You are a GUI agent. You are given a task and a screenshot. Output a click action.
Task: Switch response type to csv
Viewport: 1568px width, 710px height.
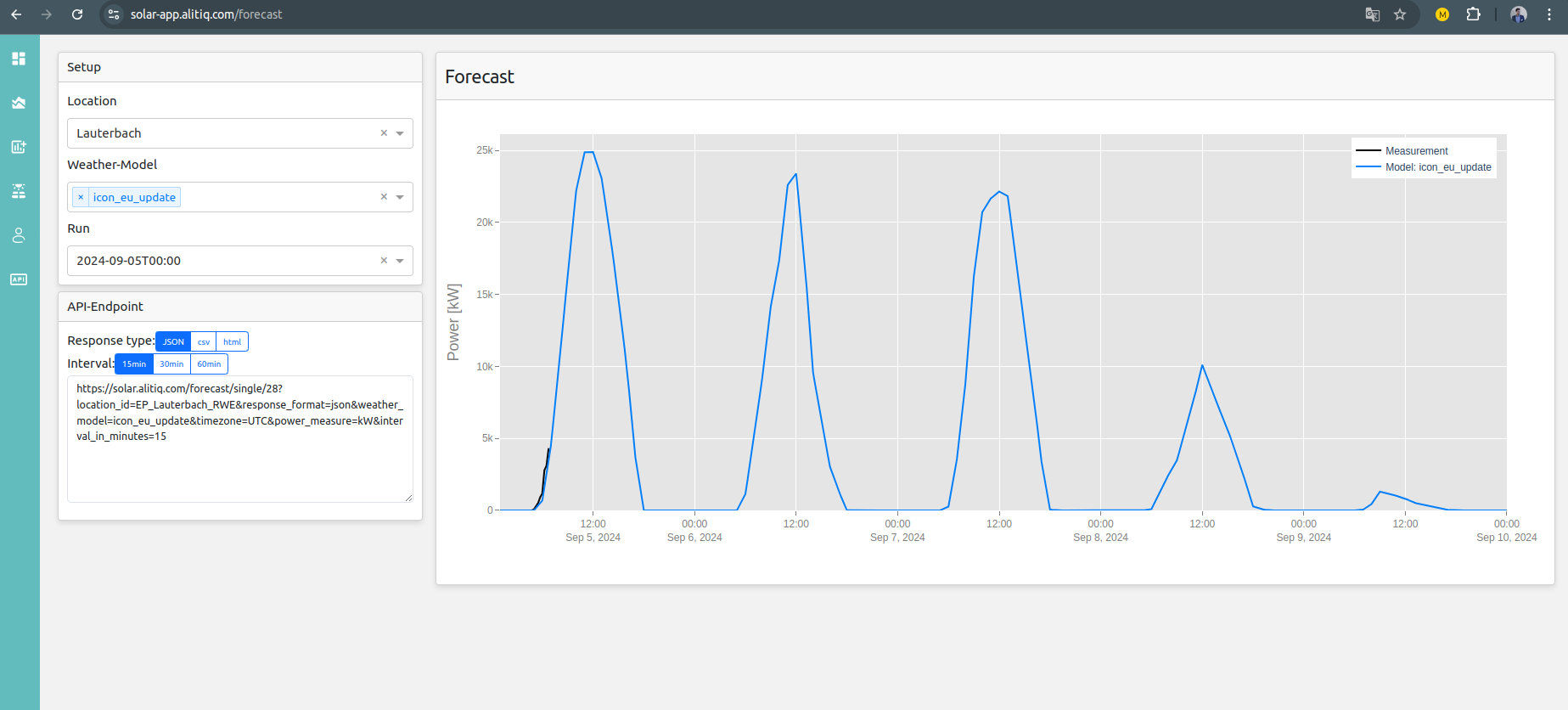point(204,341)
